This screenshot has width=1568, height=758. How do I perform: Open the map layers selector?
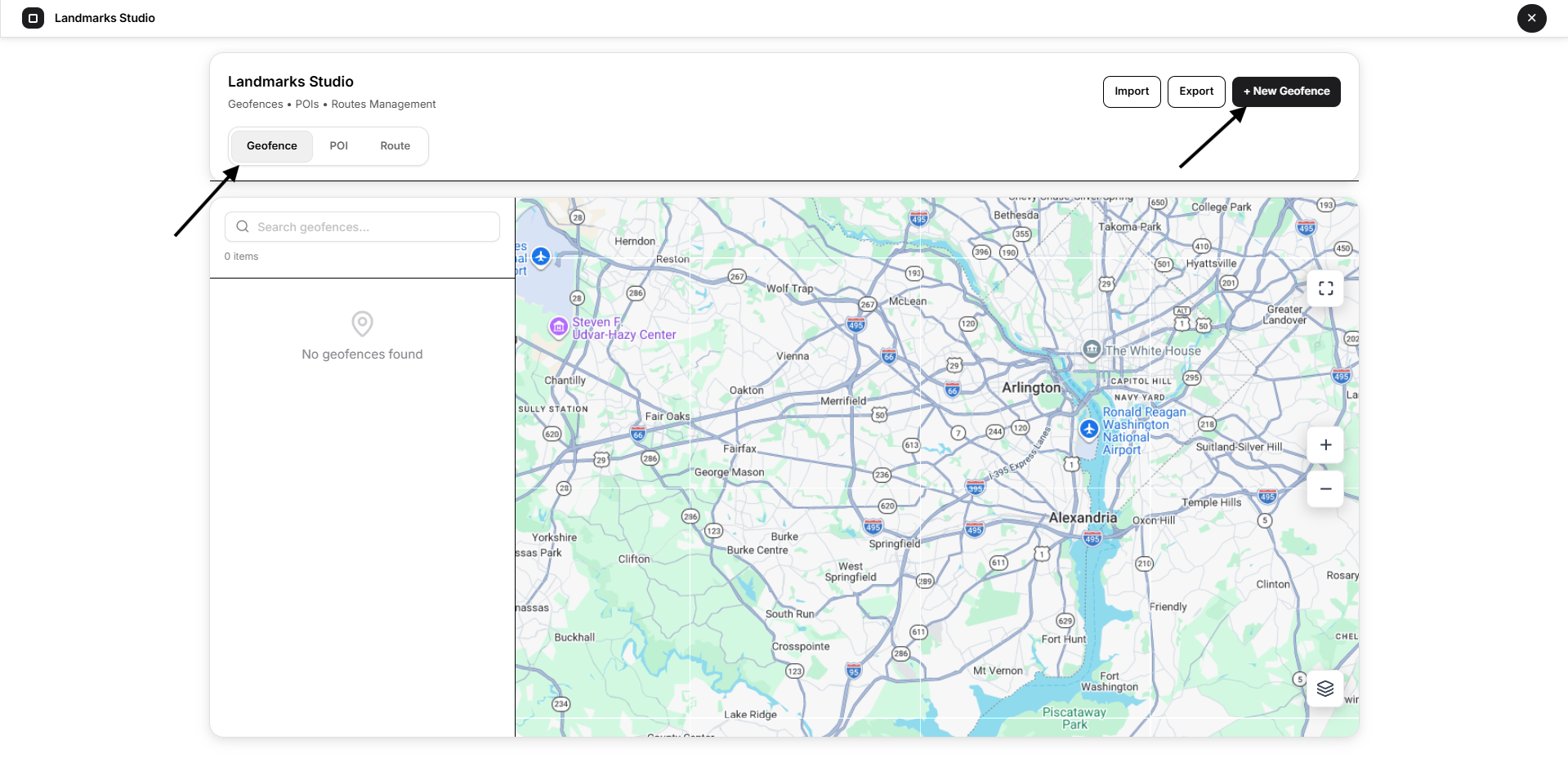pyautogui.click(x=1325, y=689)
